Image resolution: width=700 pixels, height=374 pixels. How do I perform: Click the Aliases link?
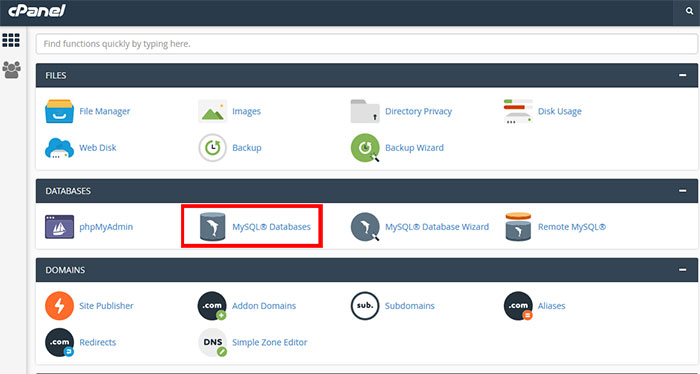pyautogui.click(x=552, y=306)
